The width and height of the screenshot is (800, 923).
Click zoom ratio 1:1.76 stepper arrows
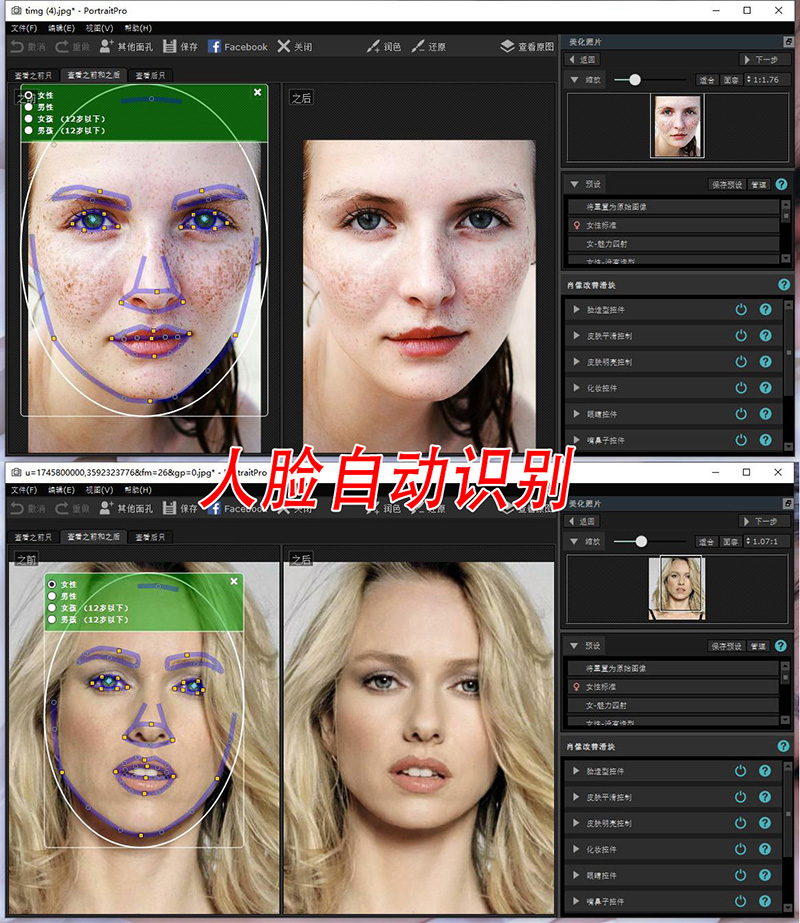click(x=749, y=79)
